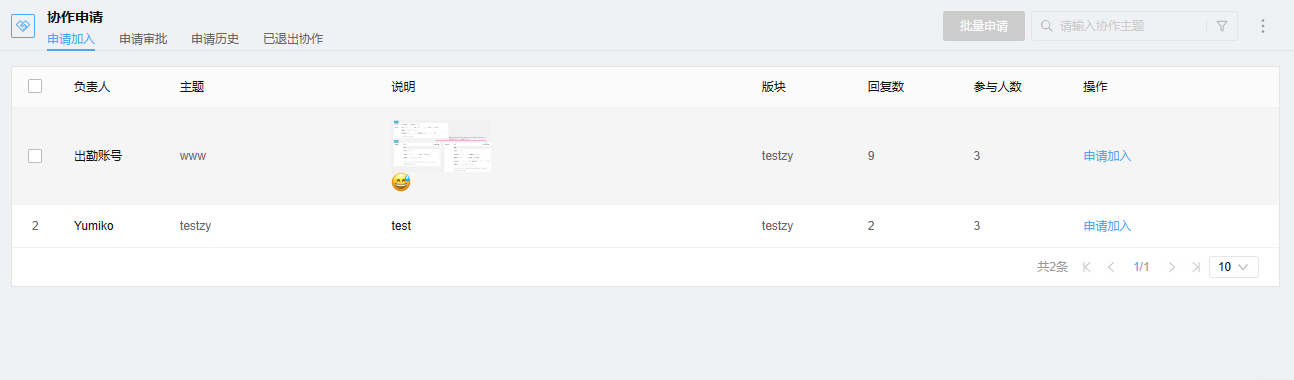1294x380 pixels.
Task: Open the 已退出协作 tab
Action: (293, 39)
